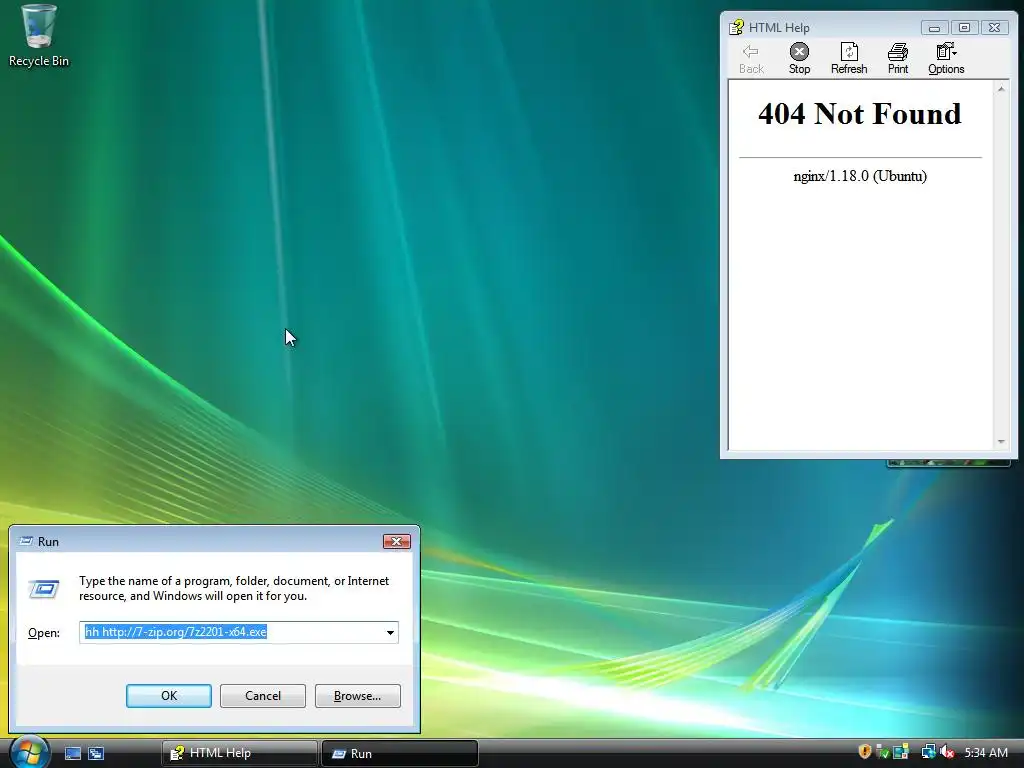Click Show Desktop in Quick Launch
This screenshot has width=1024, height=768.
pos(72,753)
